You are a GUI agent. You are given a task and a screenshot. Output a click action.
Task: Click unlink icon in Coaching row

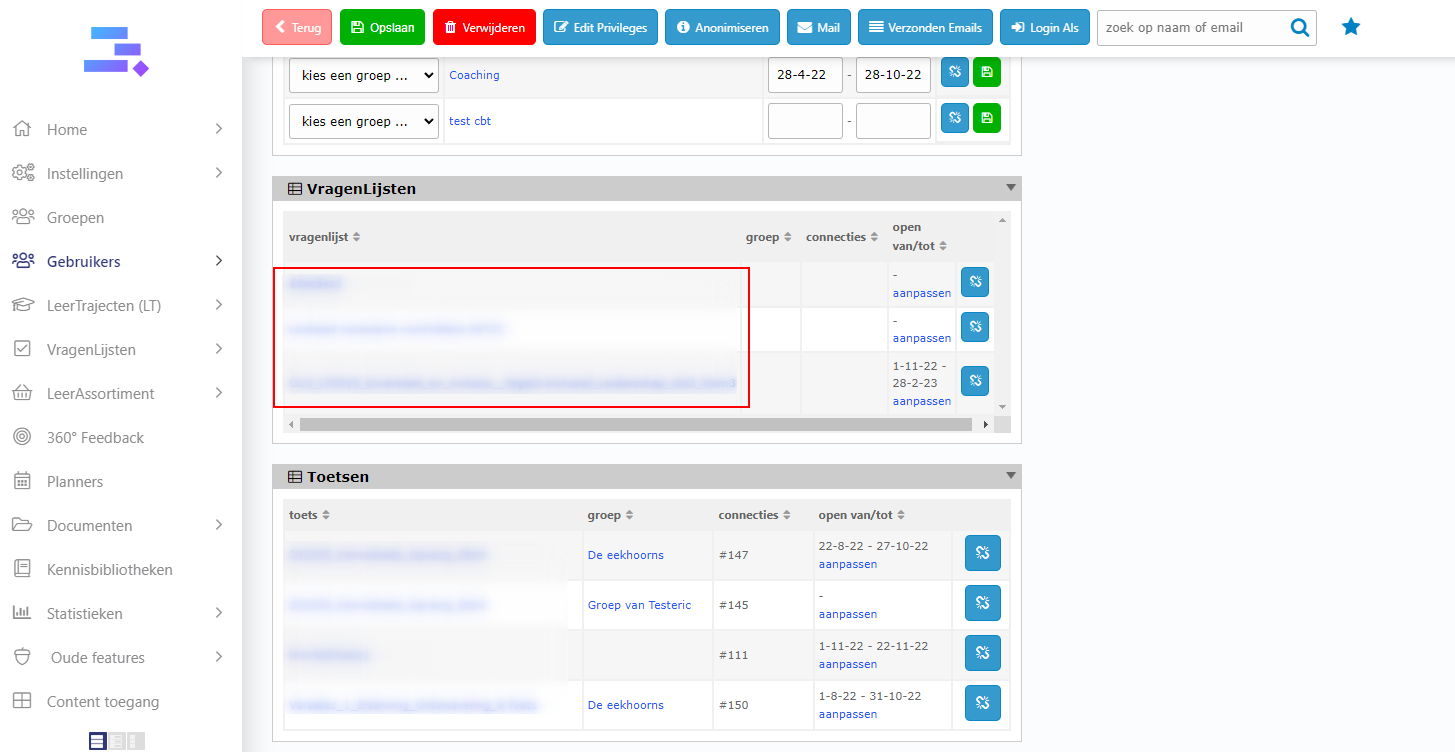click(954, 73)
